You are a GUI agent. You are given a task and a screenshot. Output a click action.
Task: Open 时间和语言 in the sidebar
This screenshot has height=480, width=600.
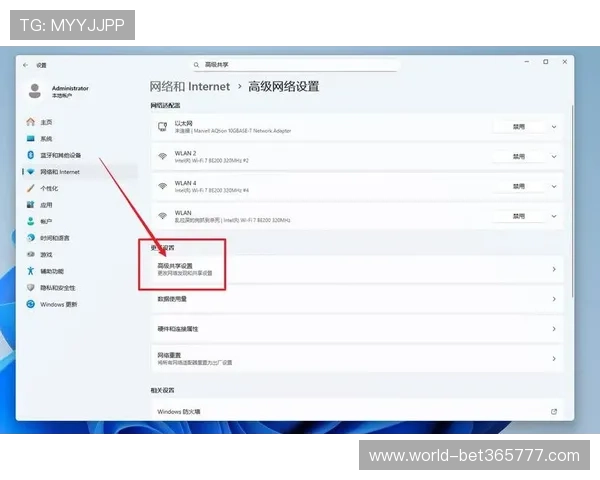pos(80,238)
